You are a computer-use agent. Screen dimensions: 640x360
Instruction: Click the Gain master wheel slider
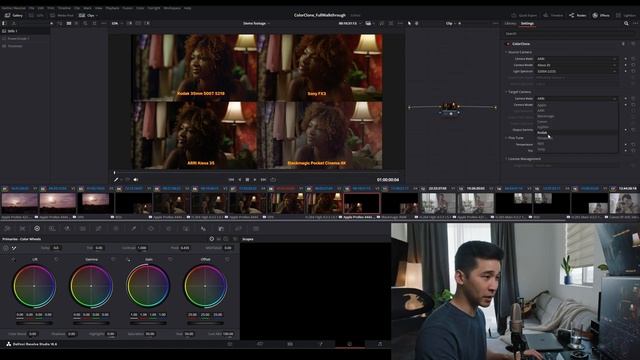pyautogui.click(x=148, y=323)
